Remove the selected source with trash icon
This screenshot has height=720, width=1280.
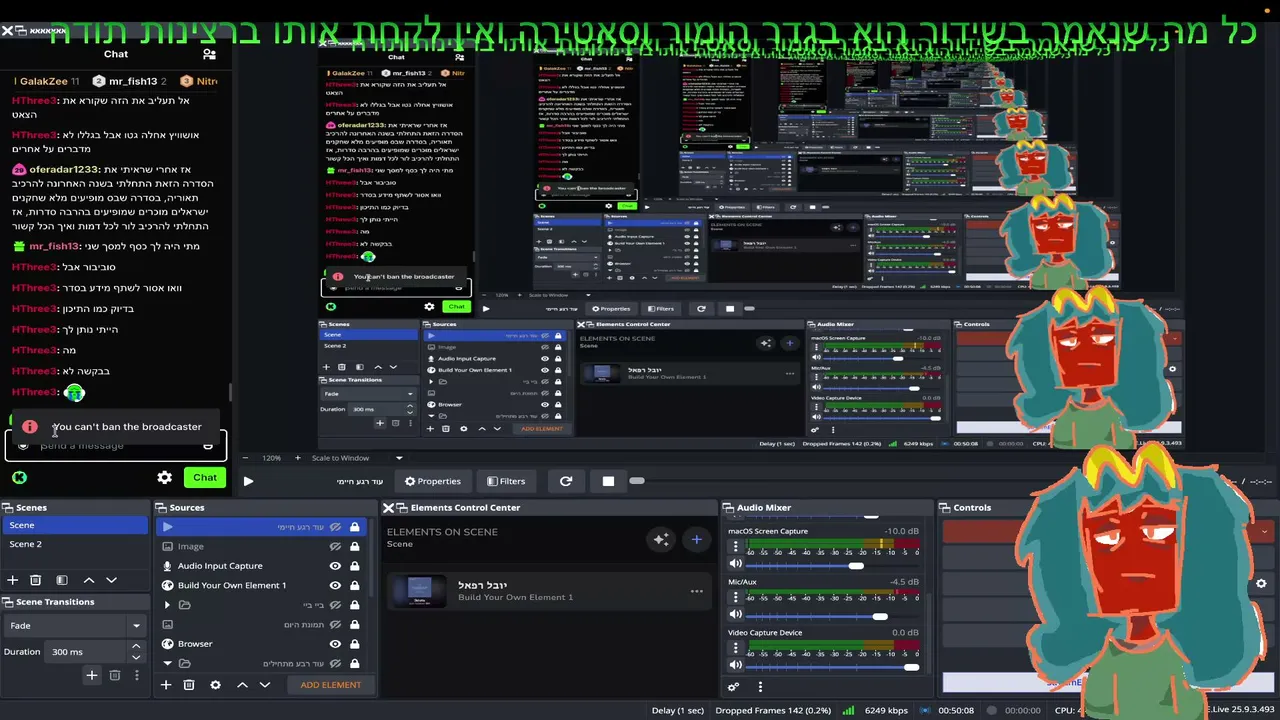[x=189, y=685]
